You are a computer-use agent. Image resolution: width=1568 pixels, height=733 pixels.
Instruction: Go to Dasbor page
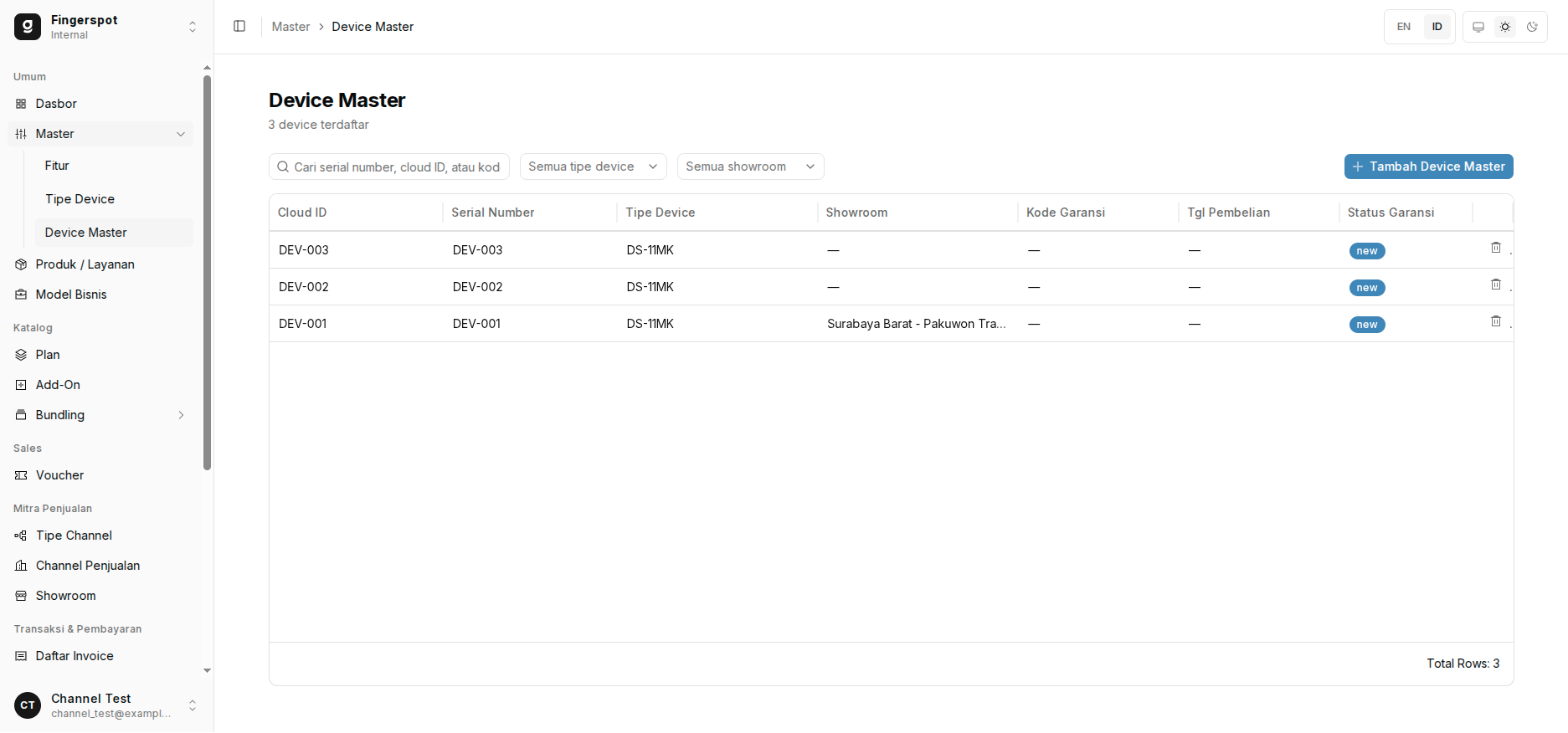(x=100, y=104)
